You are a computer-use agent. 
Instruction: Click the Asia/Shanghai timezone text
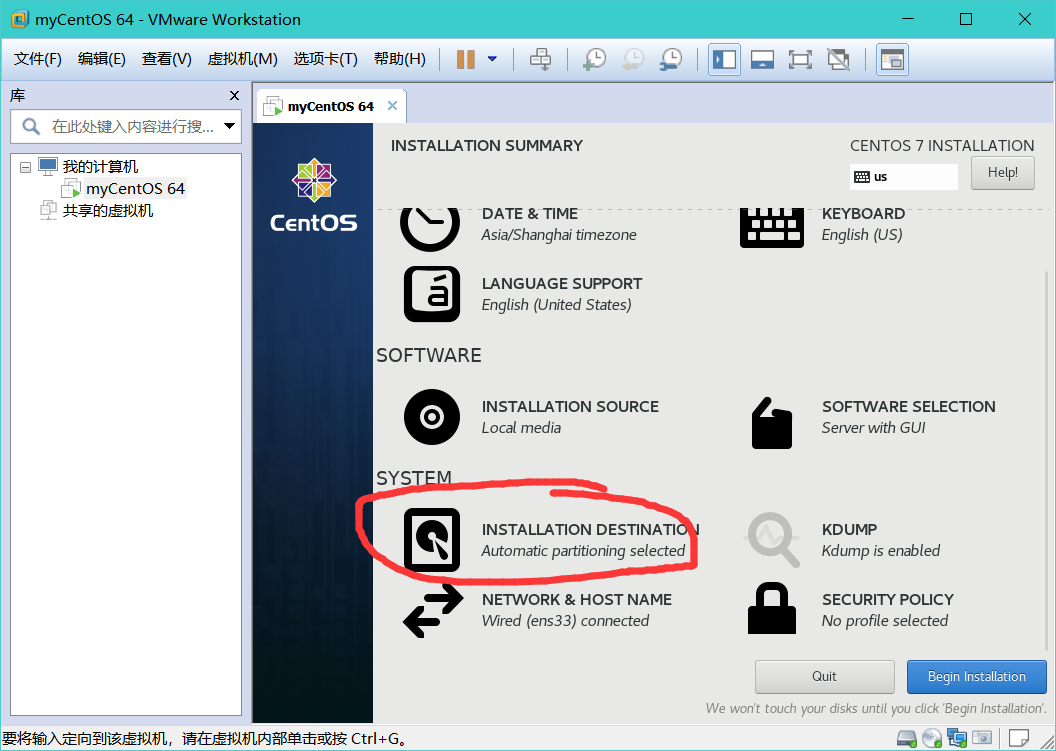[x=558, y=235]
